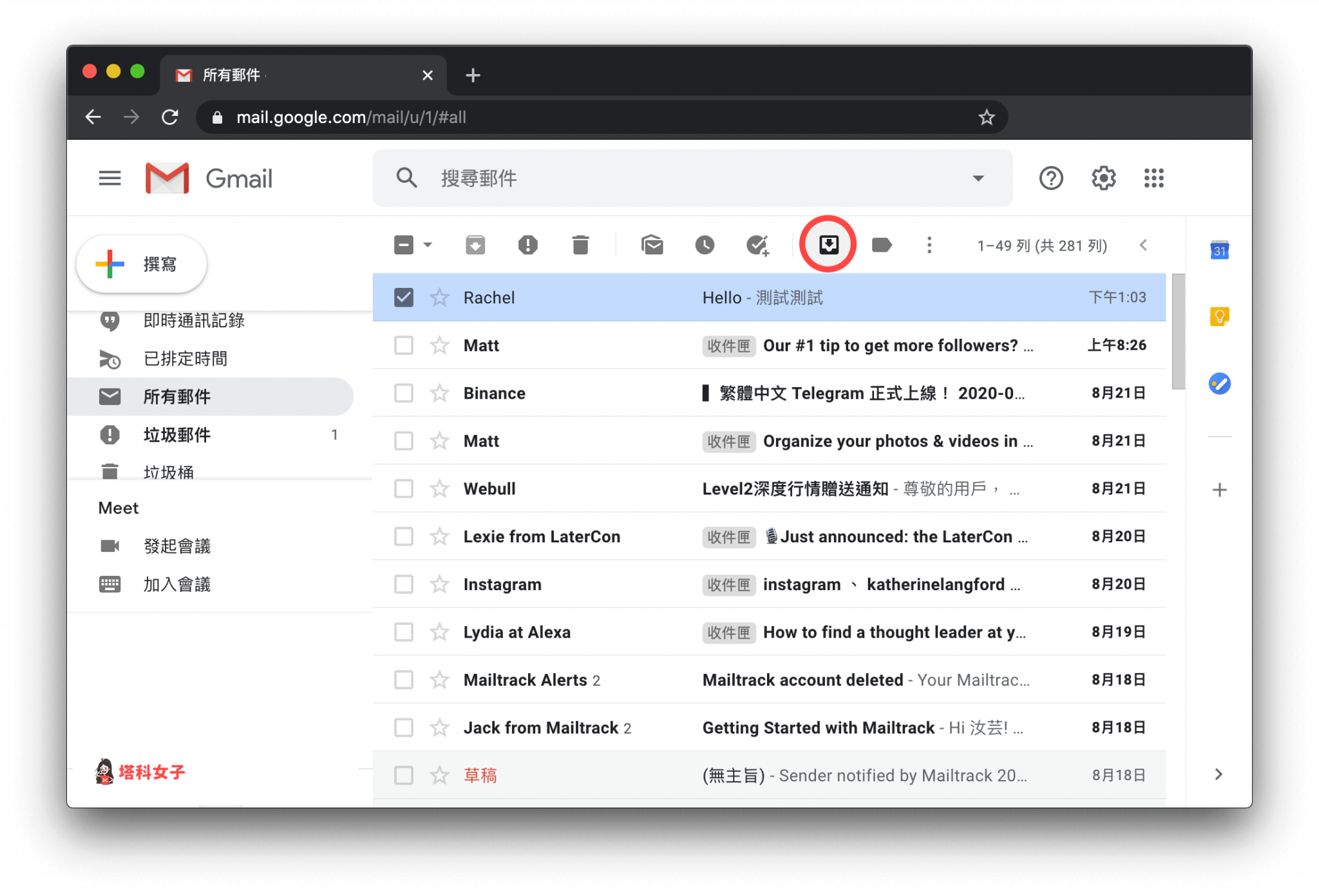
Task: Check the Mailtrack Alerts checkbox
Action: [403, 680]
